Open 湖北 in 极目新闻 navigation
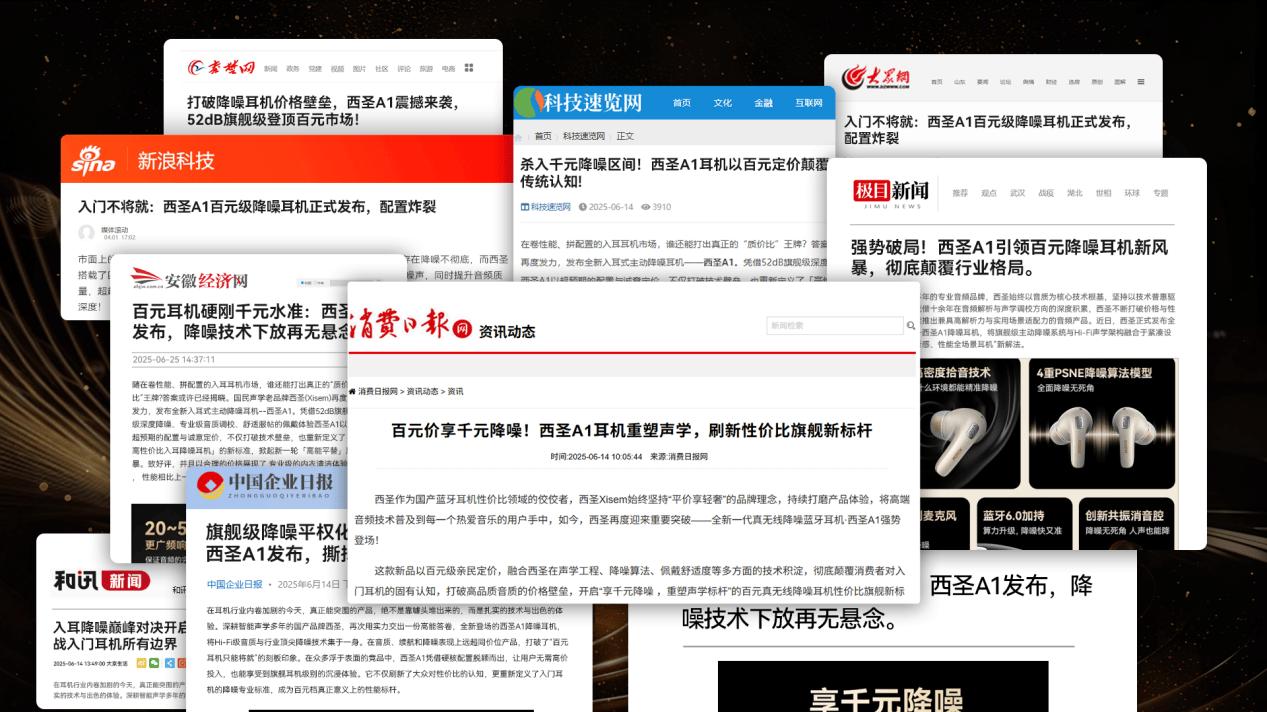 click(x=1075, y=193)
